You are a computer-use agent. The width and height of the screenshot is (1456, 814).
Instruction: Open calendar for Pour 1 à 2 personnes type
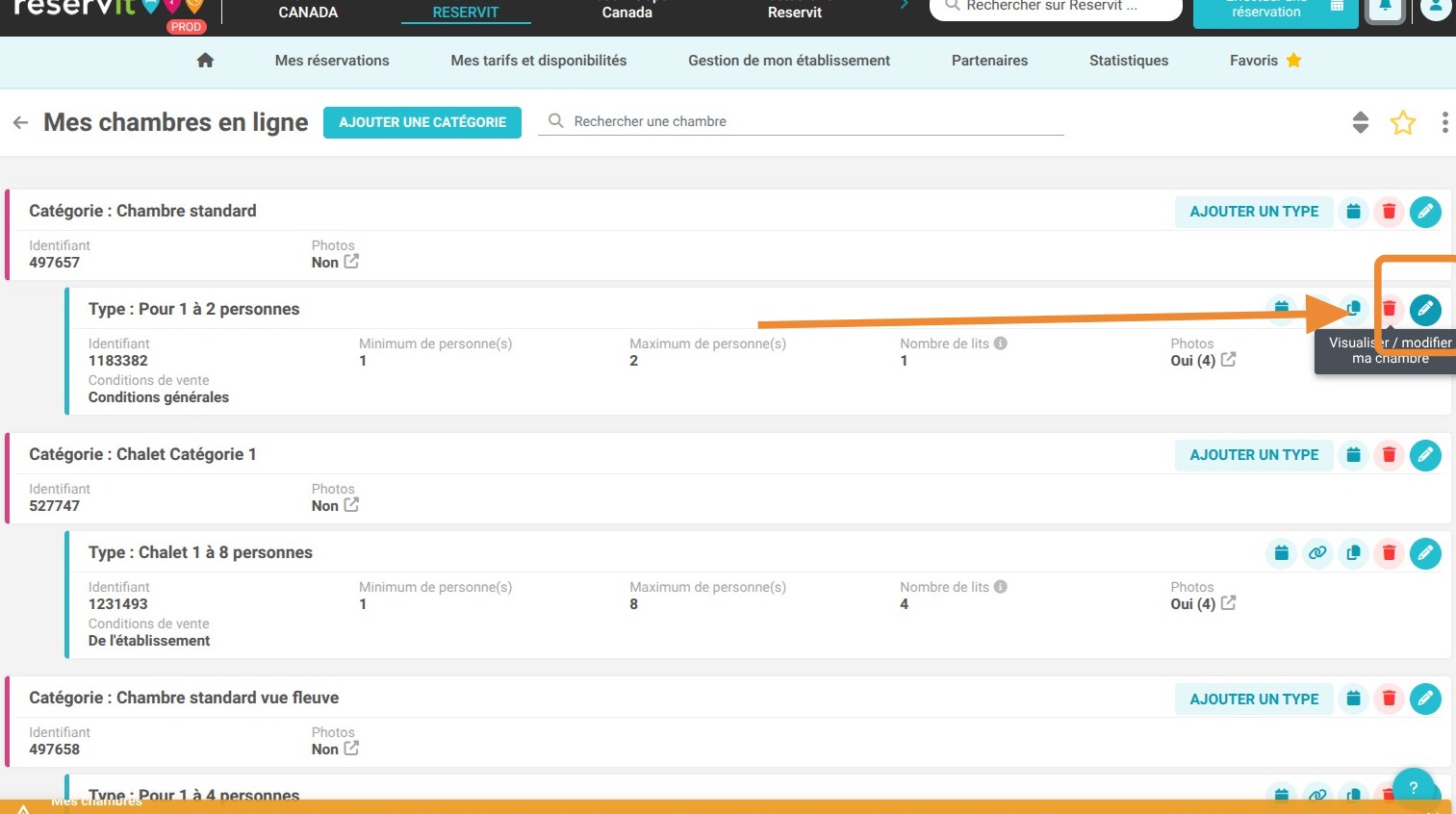tap(1281, 308)
